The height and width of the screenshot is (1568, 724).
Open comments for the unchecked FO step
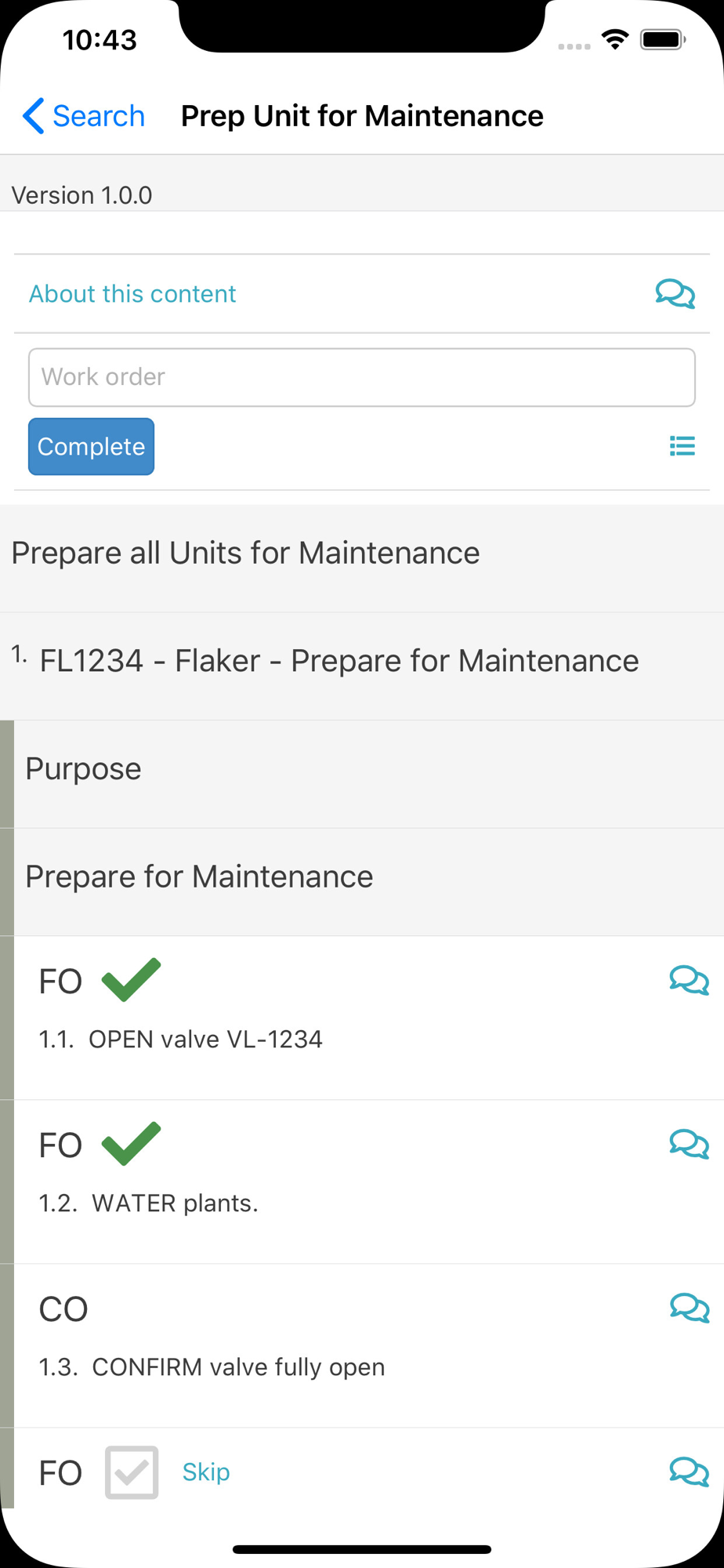click(x=689, y=1472)
